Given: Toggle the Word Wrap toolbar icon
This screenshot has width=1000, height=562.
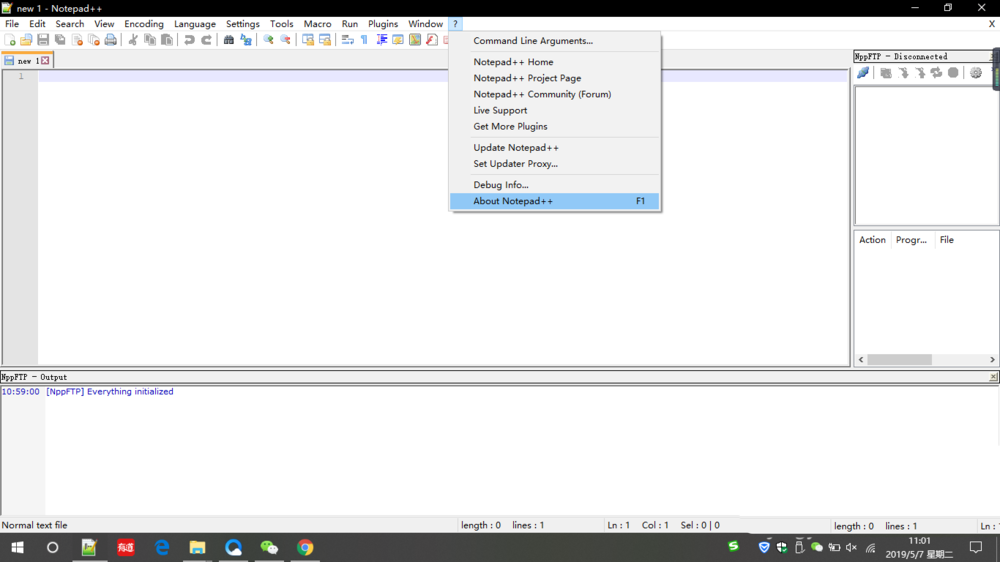Looking at the screenshot, I should click(348, 40).
